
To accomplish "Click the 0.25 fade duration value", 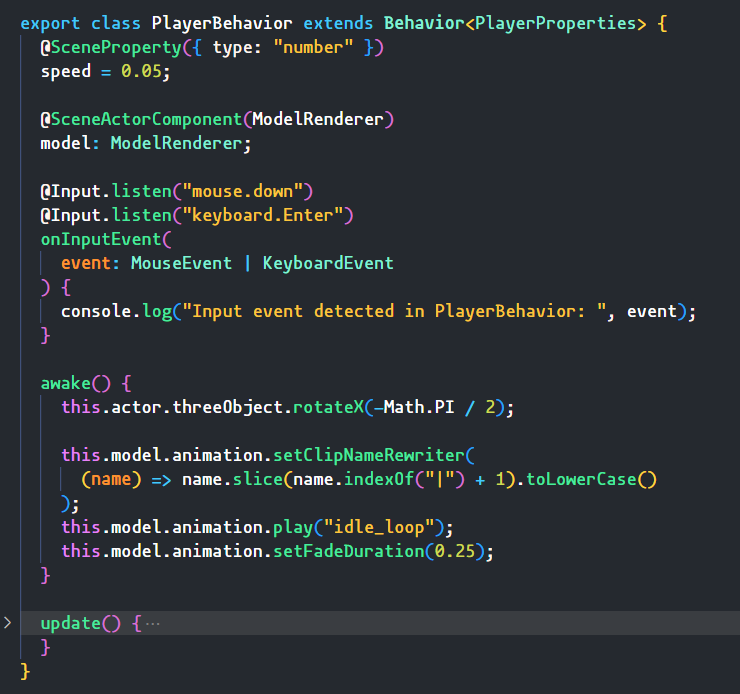I will coord(454,551).
